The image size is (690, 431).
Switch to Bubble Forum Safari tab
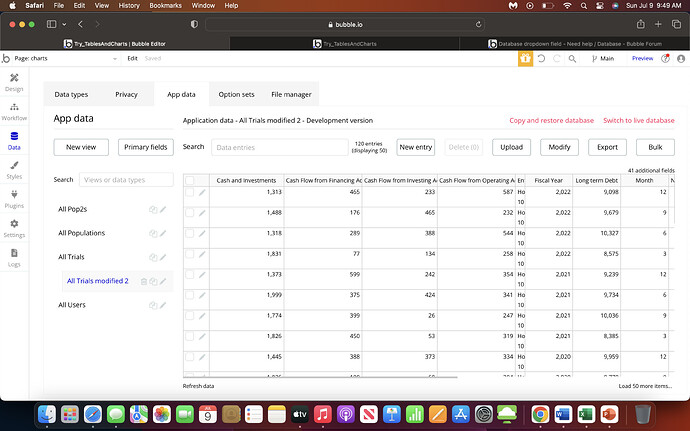[575, 44]
